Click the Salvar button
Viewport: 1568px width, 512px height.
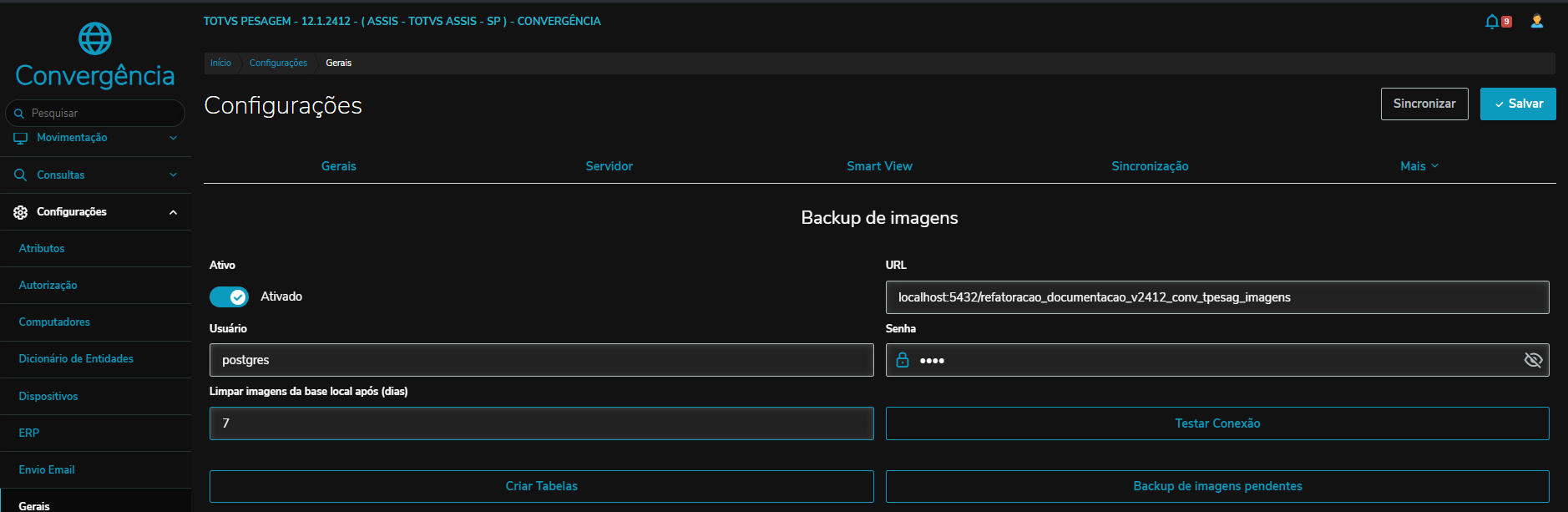click(1518, 104)
